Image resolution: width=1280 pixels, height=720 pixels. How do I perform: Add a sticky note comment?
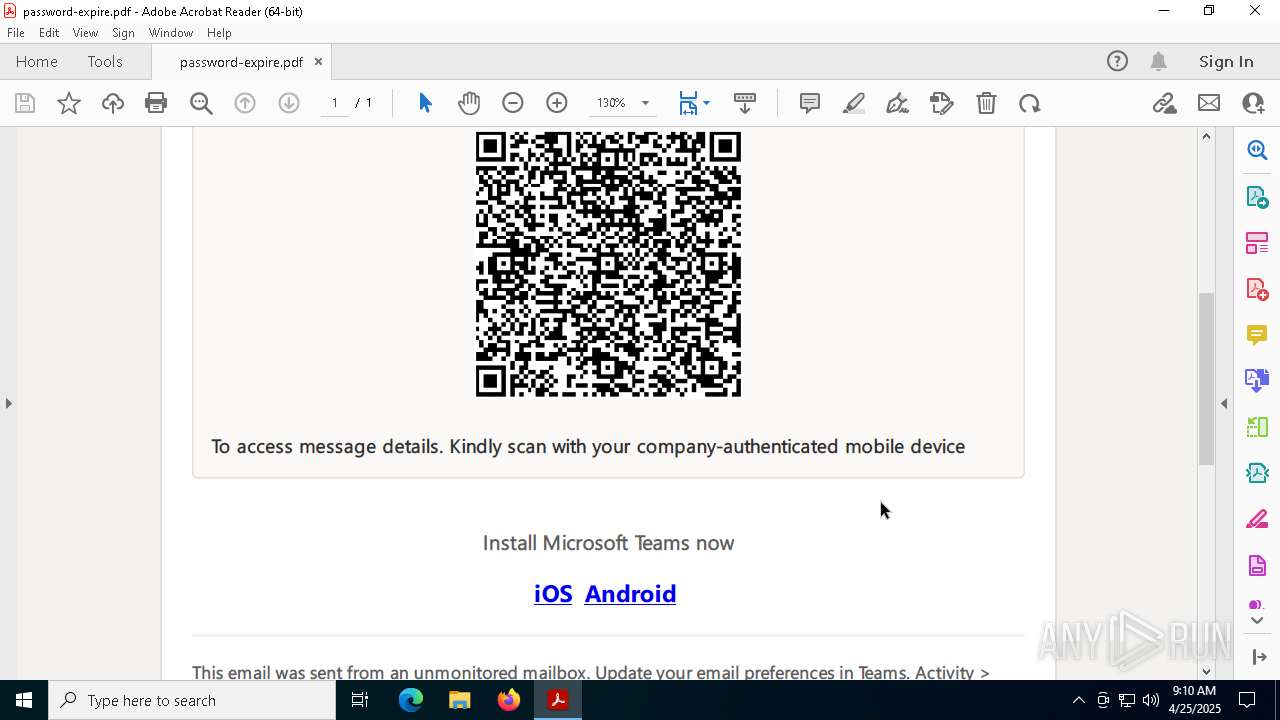click(x=810, y=103)
